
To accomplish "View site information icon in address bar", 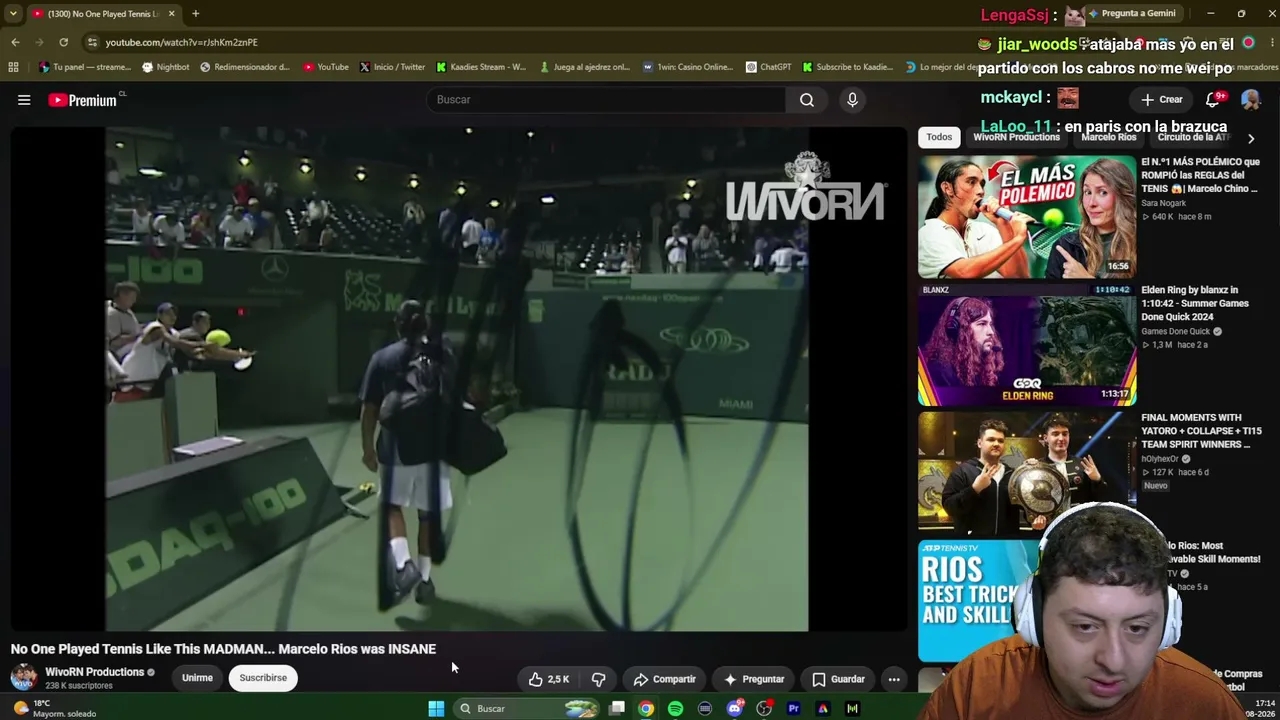I will tap(92, 42).
